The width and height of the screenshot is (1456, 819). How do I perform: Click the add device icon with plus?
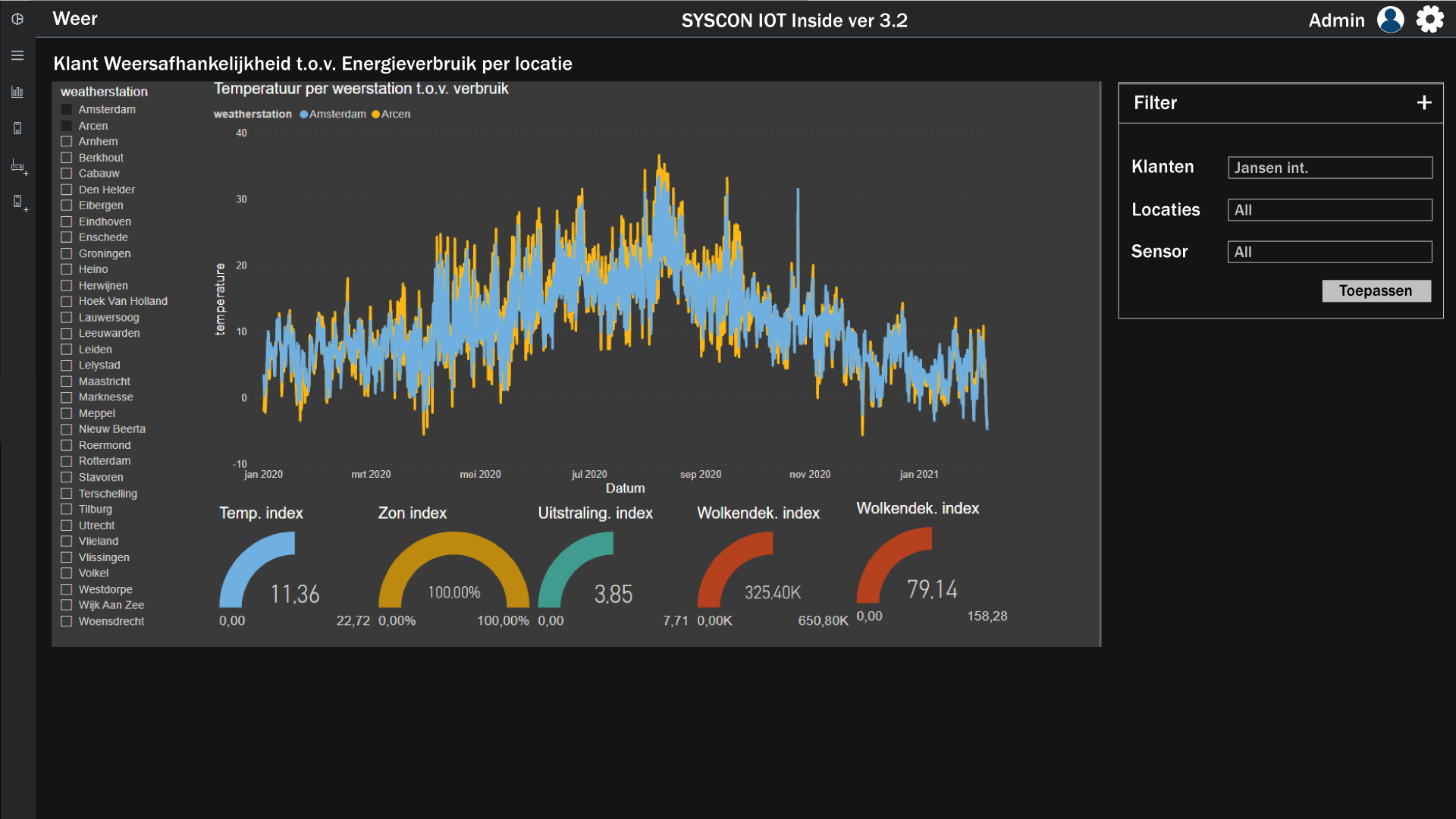click(19, 202)
